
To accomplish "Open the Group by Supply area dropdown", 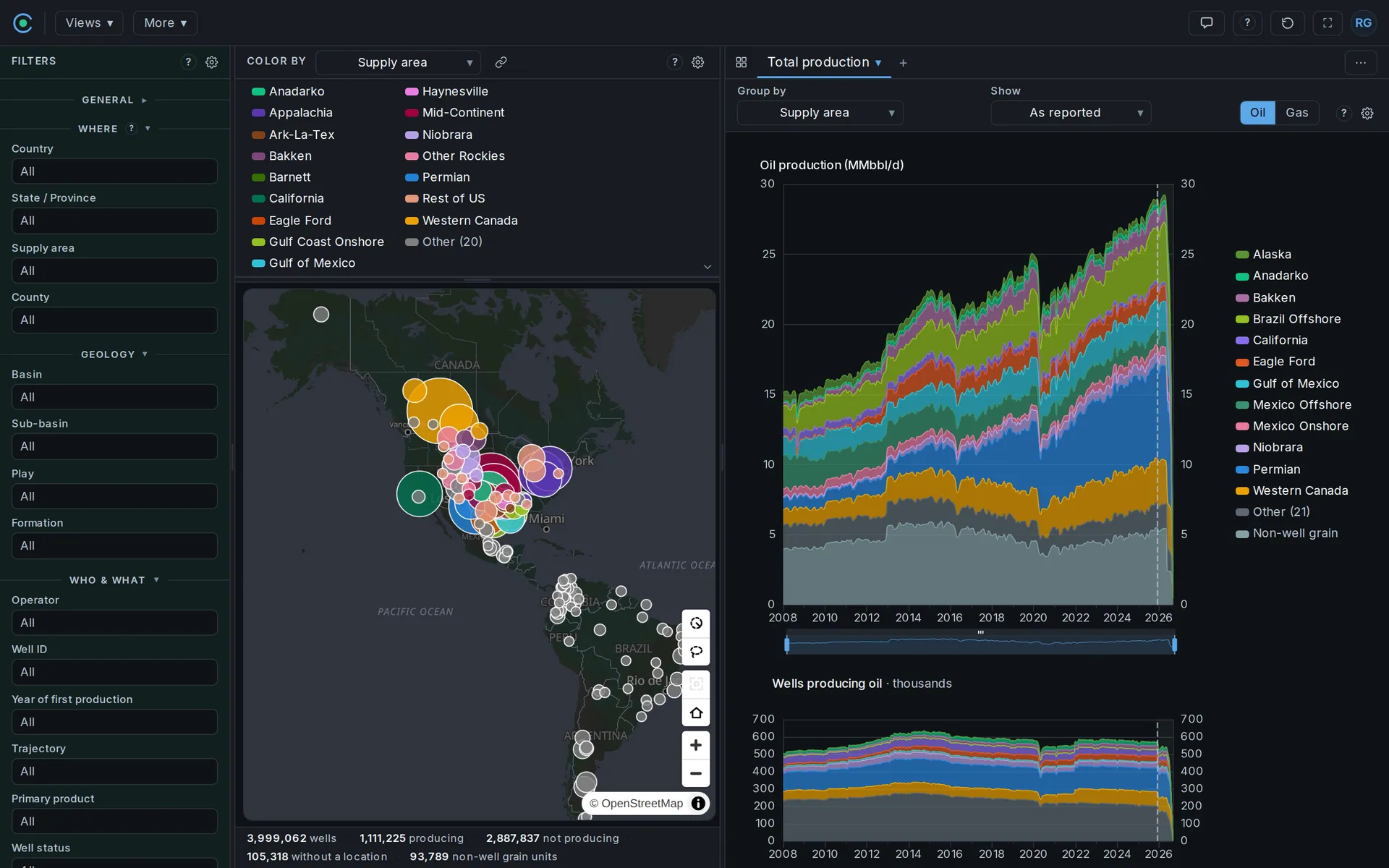I will pos(820,113).
